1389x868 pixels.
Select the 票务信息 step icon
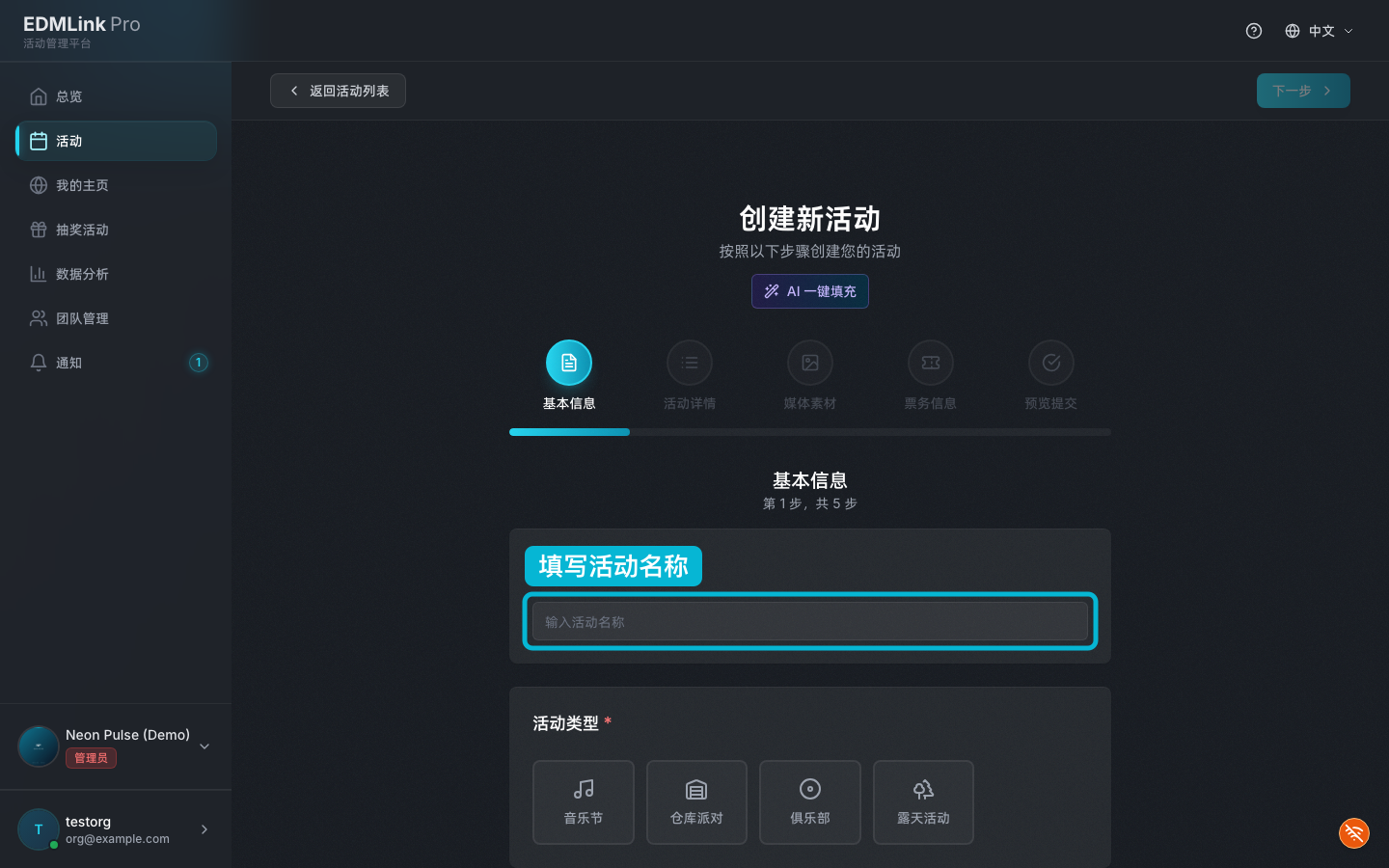click(x=931, y=363)
